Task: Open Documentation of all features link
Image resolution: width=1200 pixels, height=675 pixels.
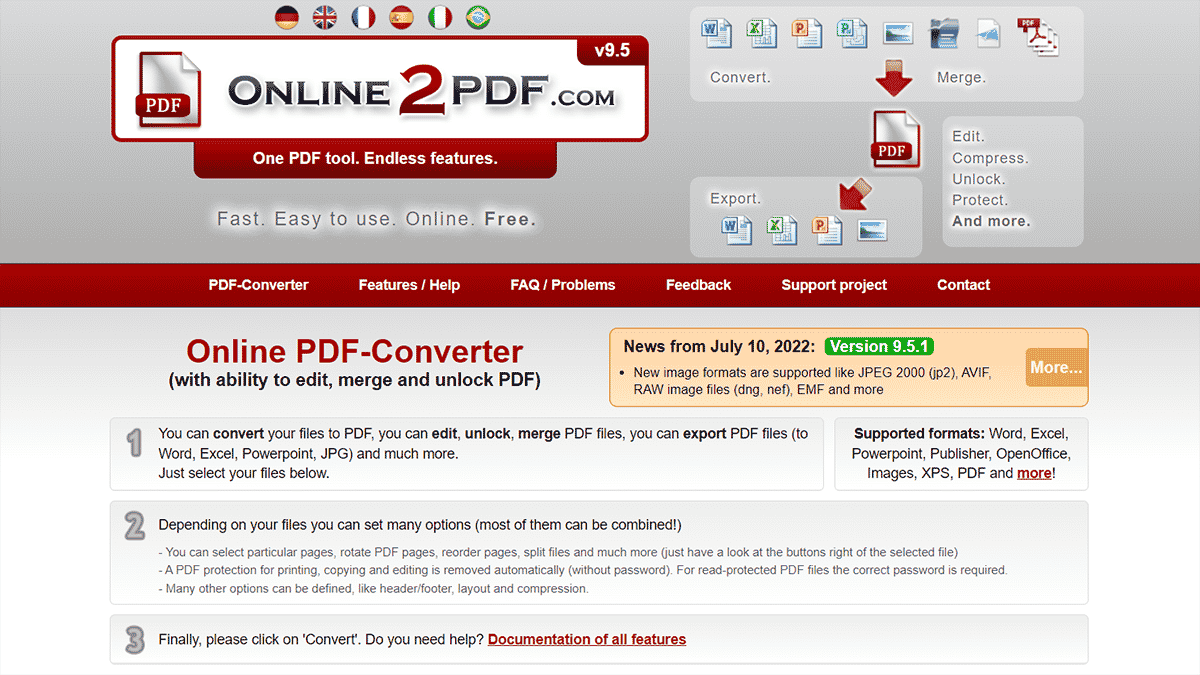Action: pos(586,639)
